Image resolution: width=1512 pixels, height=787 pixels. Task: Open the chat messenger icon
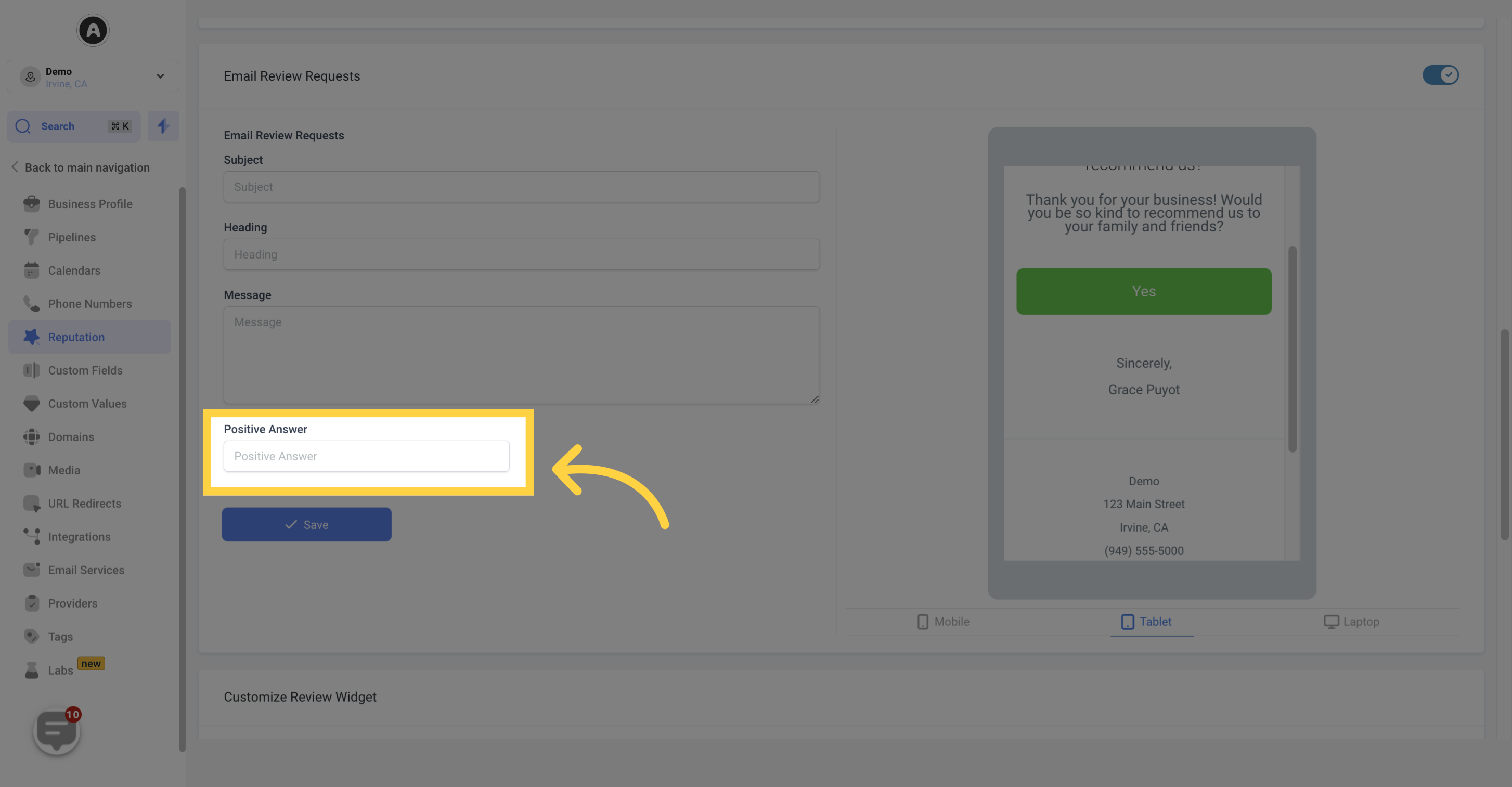pyautogui.click(x=56, y=730)
